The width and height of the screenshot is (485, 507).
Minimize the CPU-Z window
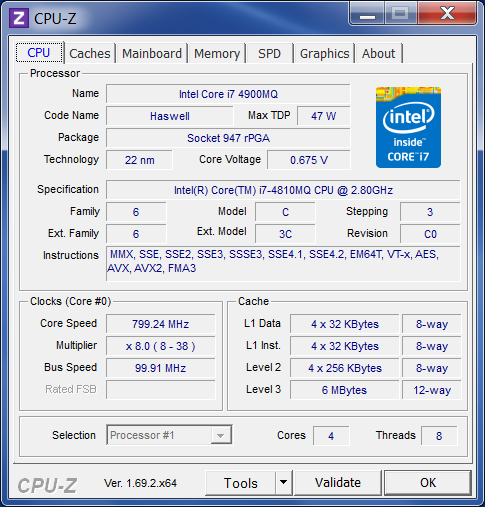tap(367, 13)
